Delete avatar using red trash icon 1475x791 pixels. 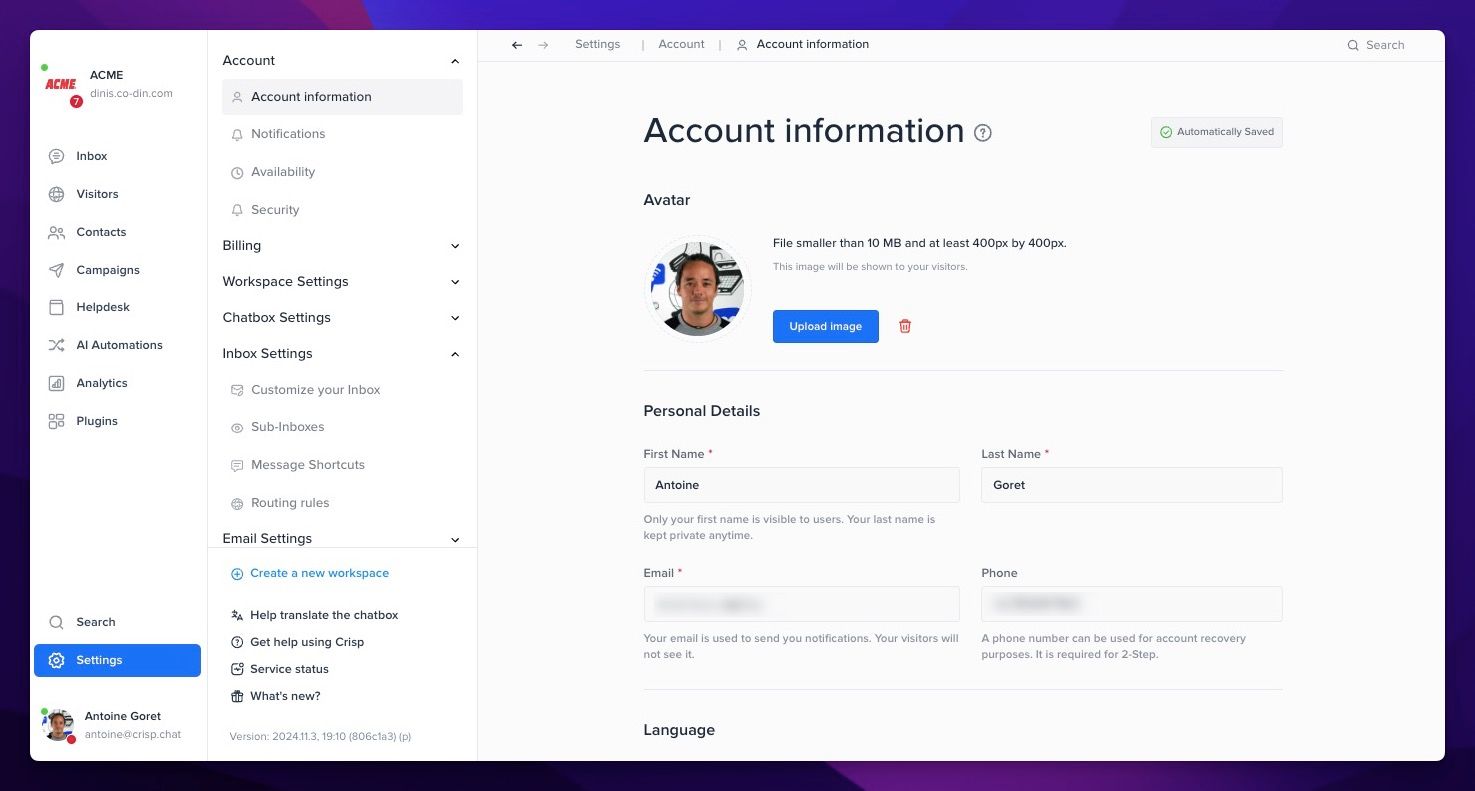[x=905, y=326]
